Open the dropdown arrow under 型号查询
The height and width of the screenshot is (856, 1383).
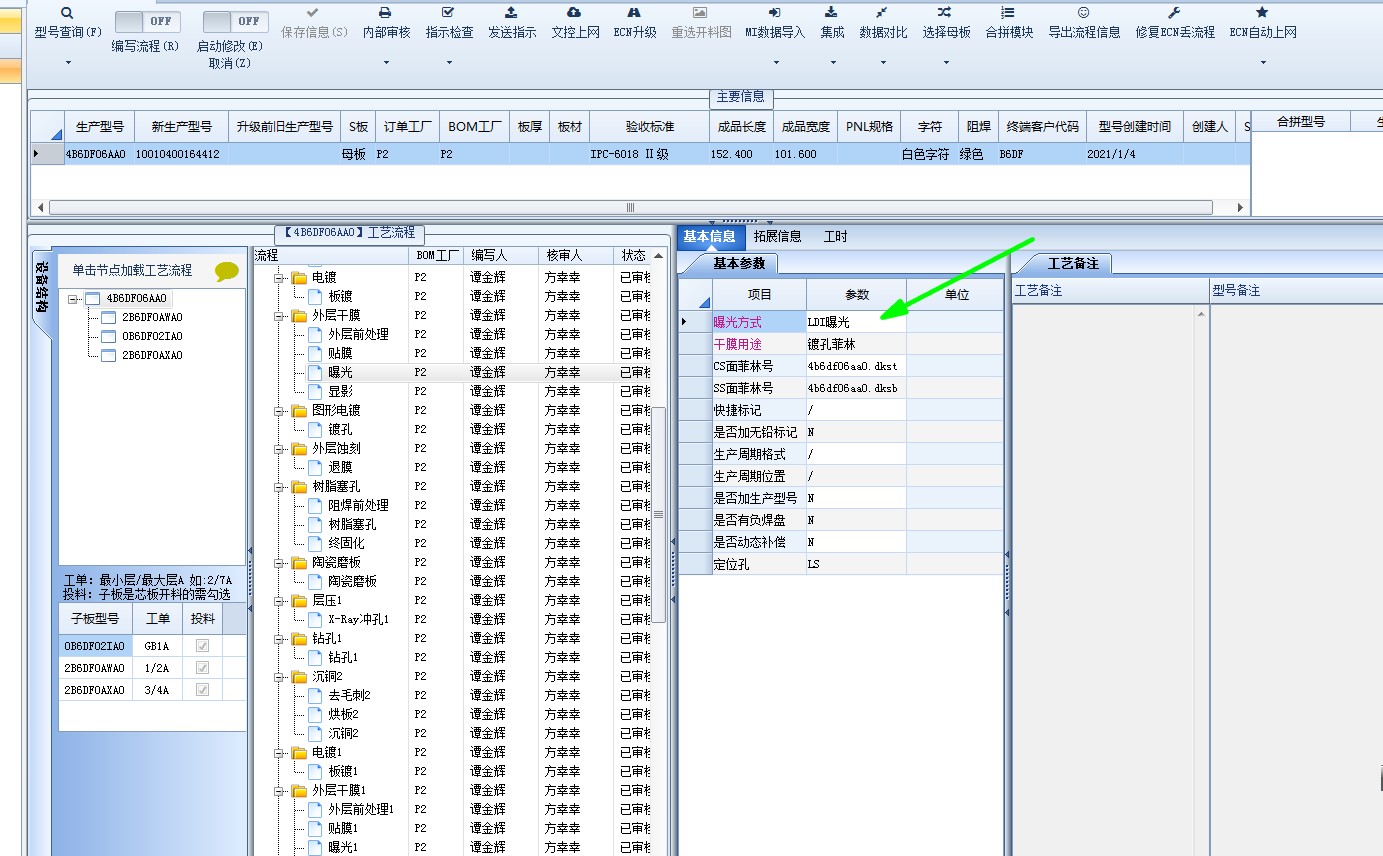(x=68, y=63)
